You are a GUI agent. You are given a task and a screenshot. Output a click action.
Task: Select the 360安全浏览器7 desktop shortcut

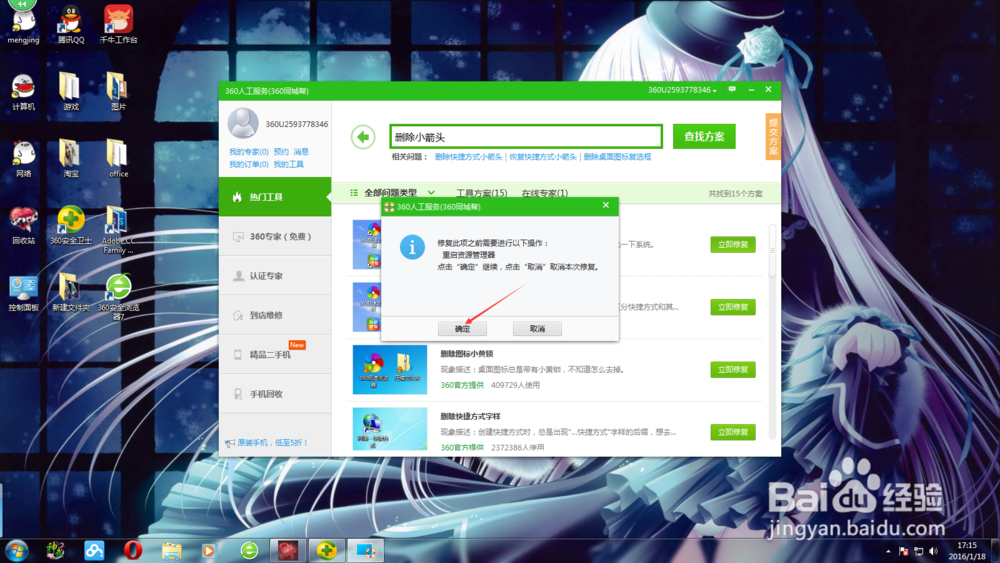point(118,296)
